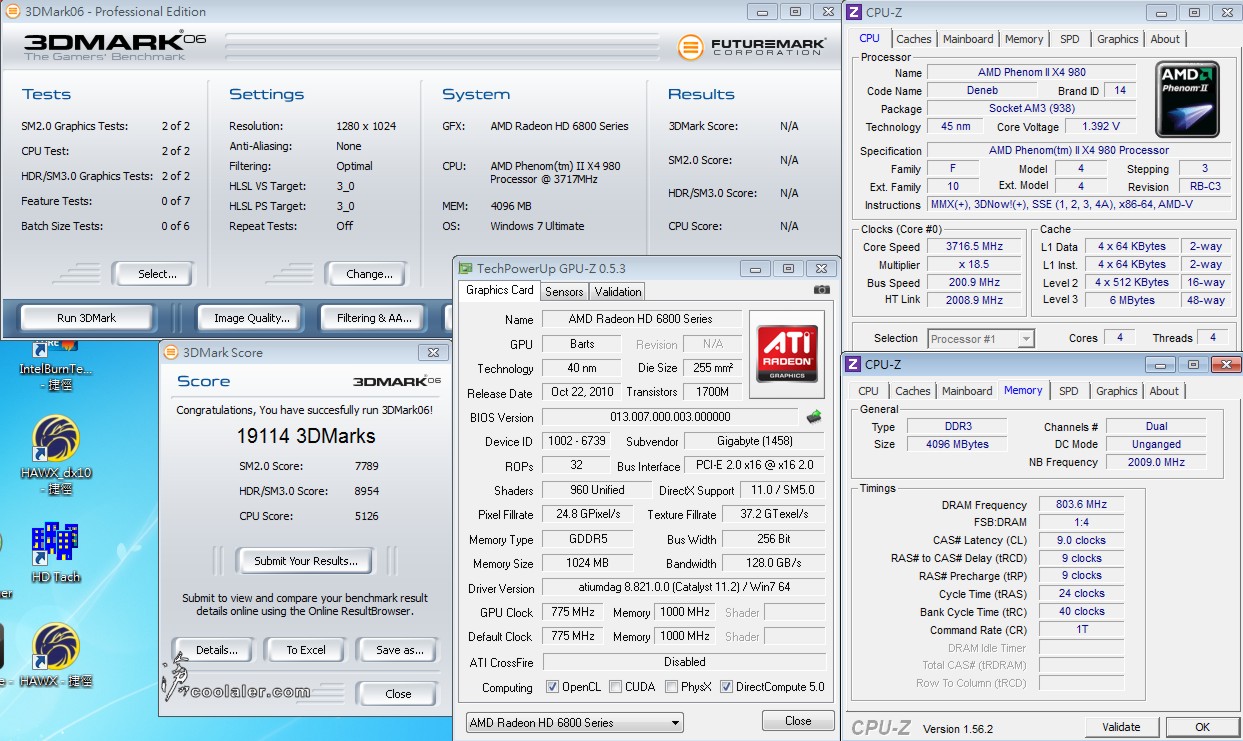Click the 3DMark Score window title icon
The image size is (1243, 741).
(x=171, y=352)
